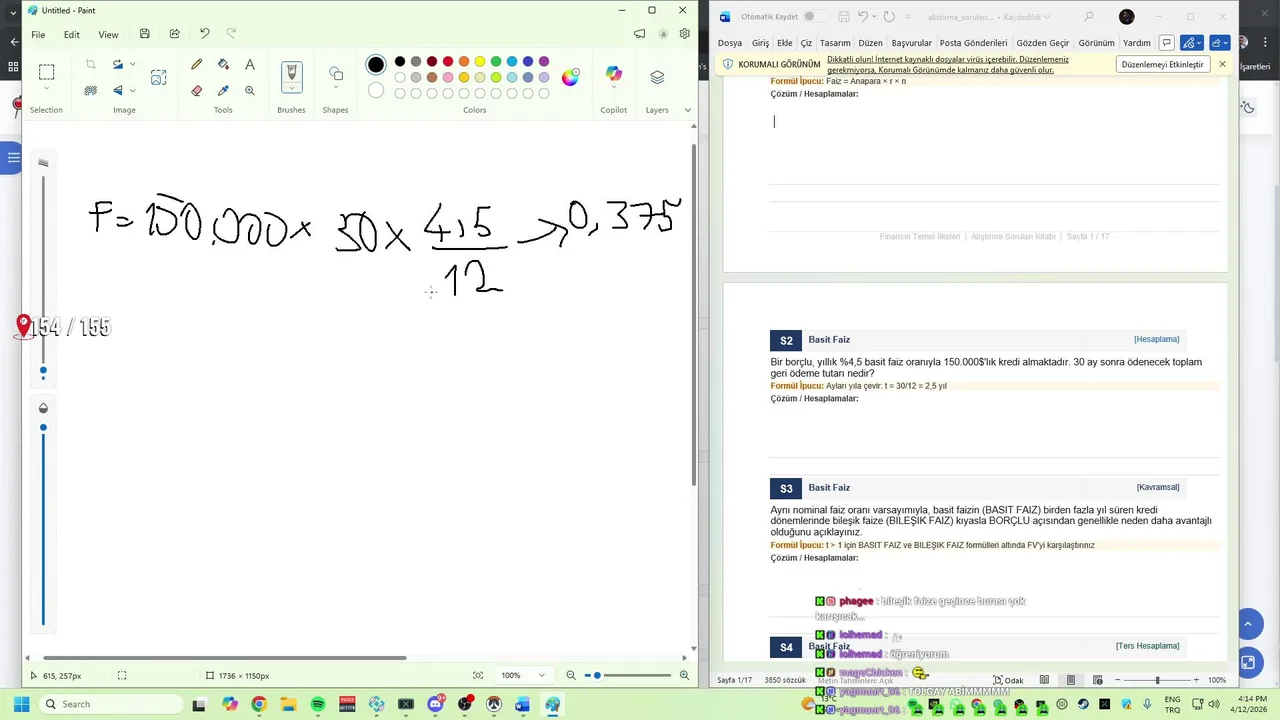Close the Korumalı Görünüm warning bar
This screenshot has height=720, width=1280.
click(x=1222, y=64)
